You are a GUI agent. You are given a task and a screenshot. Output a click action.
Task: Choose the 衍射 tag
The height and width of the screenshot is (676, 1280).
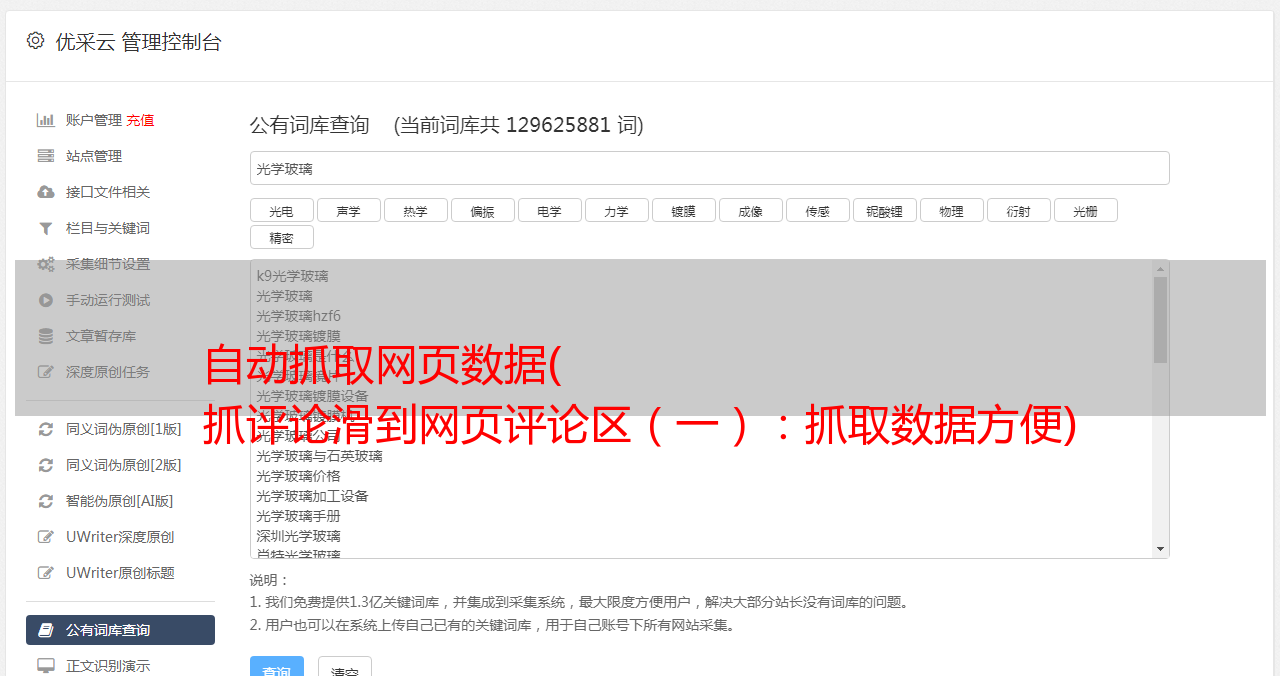click(1019, 210)
